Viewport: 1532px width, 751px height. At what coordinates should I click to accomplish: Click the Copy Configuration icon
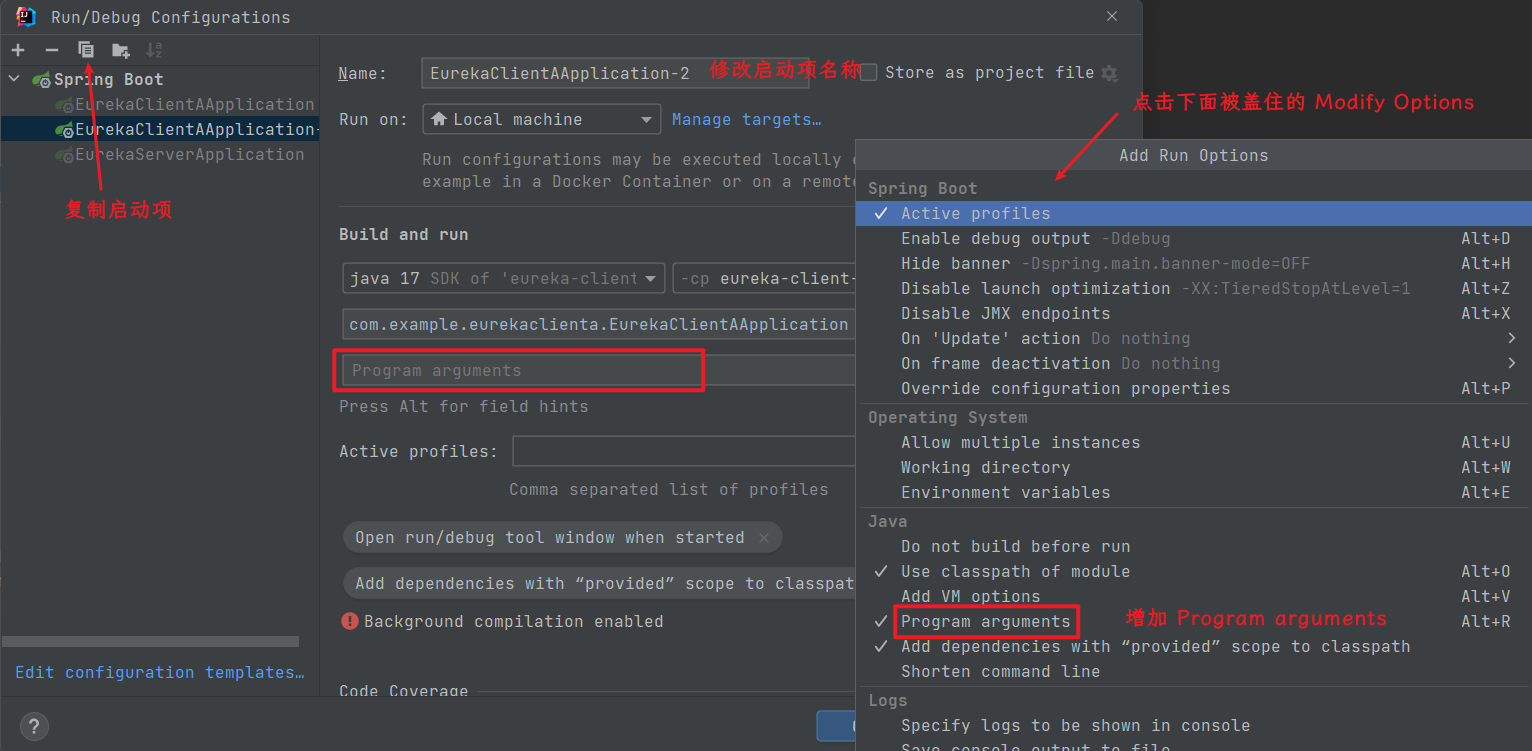(86, 50)
